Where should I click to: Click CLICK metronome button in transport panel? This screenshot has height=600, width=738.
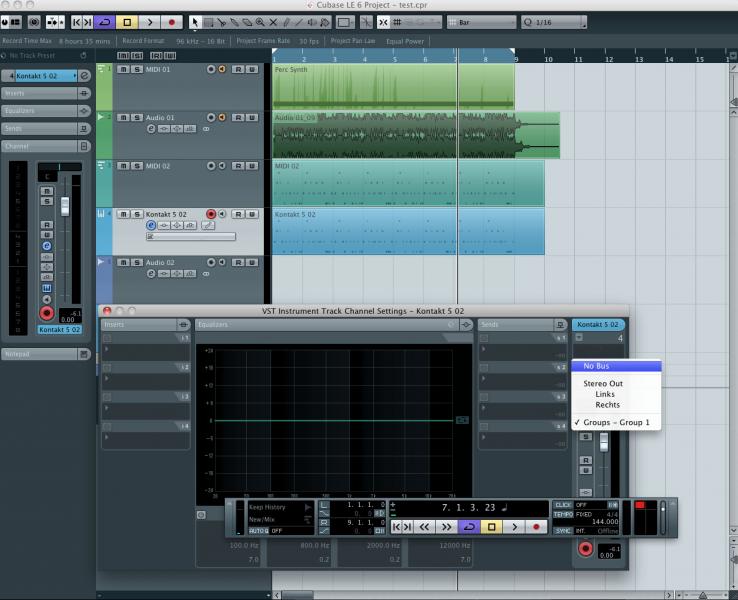click(563, 505)
